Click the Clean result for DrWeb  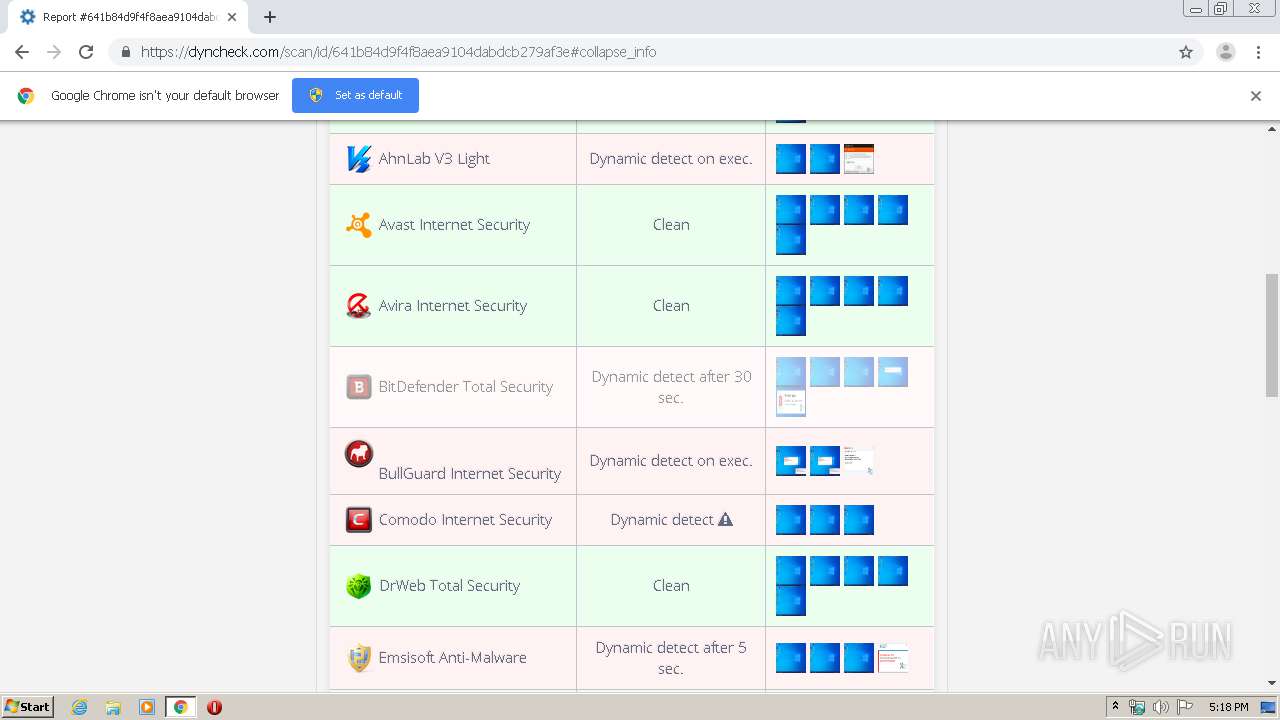pos(671,586)
